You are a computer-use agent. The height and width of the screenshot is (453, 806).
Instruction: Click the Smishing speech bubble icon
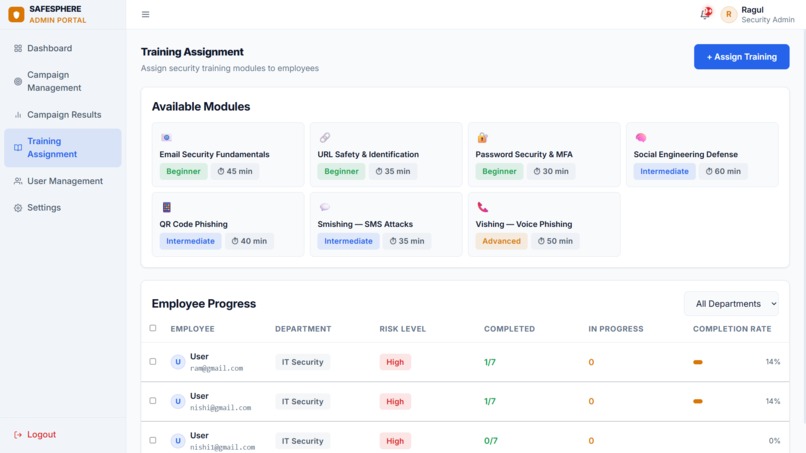(x=324, y=207)
